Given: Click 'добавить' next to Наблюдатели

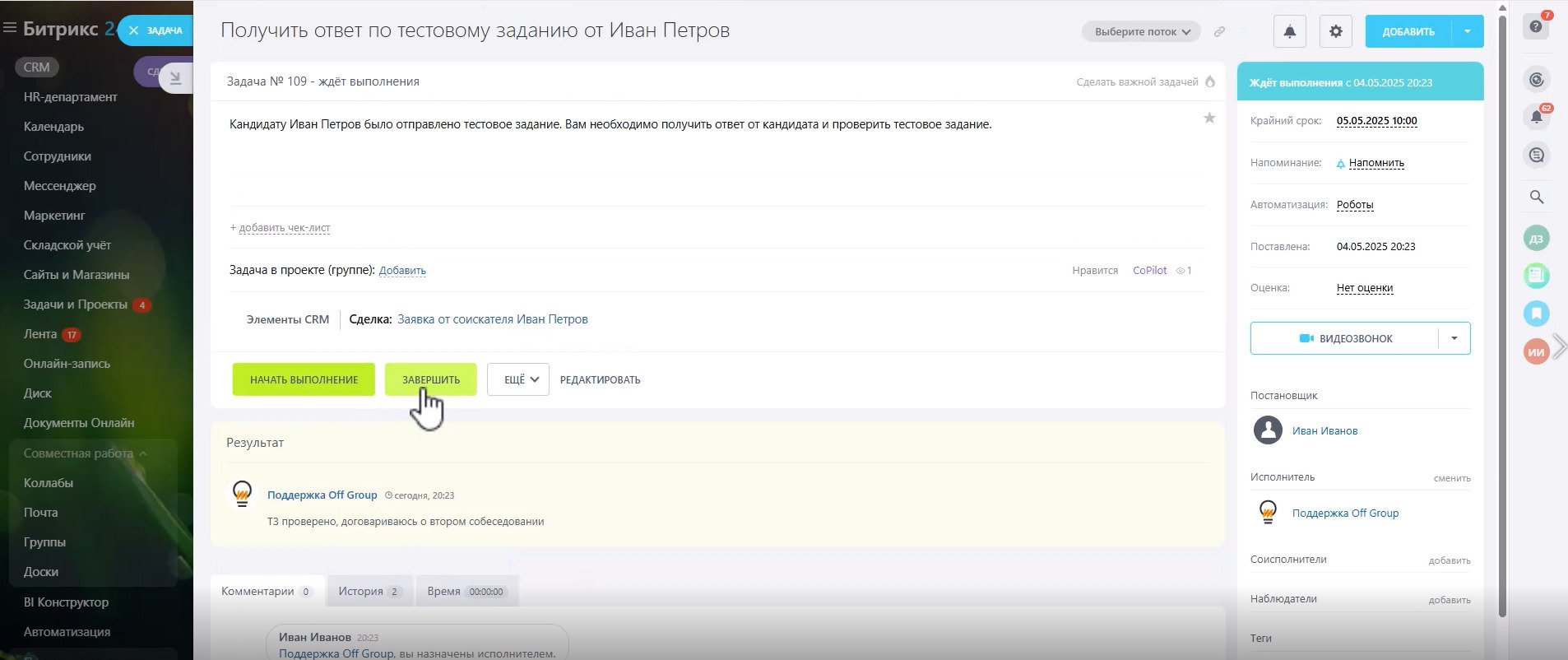Looking at the screenshot, I should click(1450, 600).
